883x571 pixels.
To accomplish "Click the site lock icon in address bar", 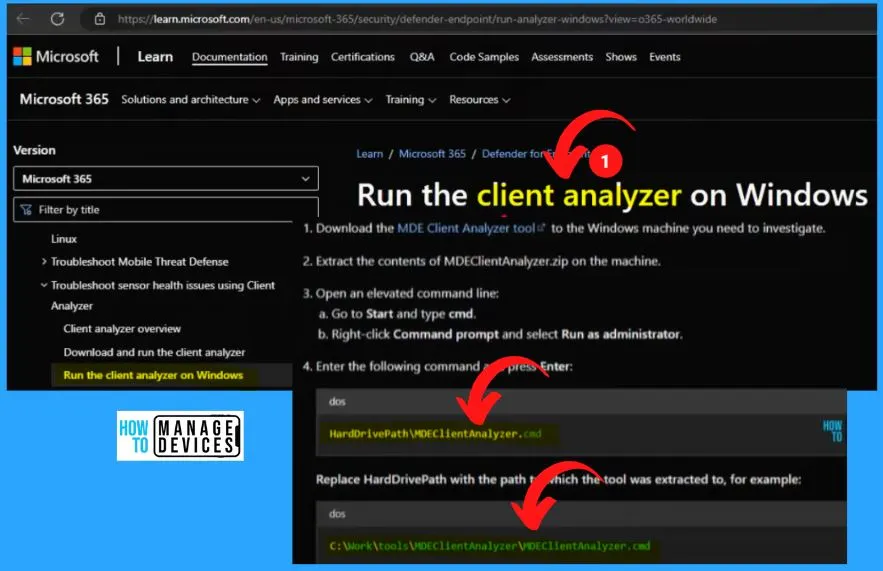I will coord(100,19).
